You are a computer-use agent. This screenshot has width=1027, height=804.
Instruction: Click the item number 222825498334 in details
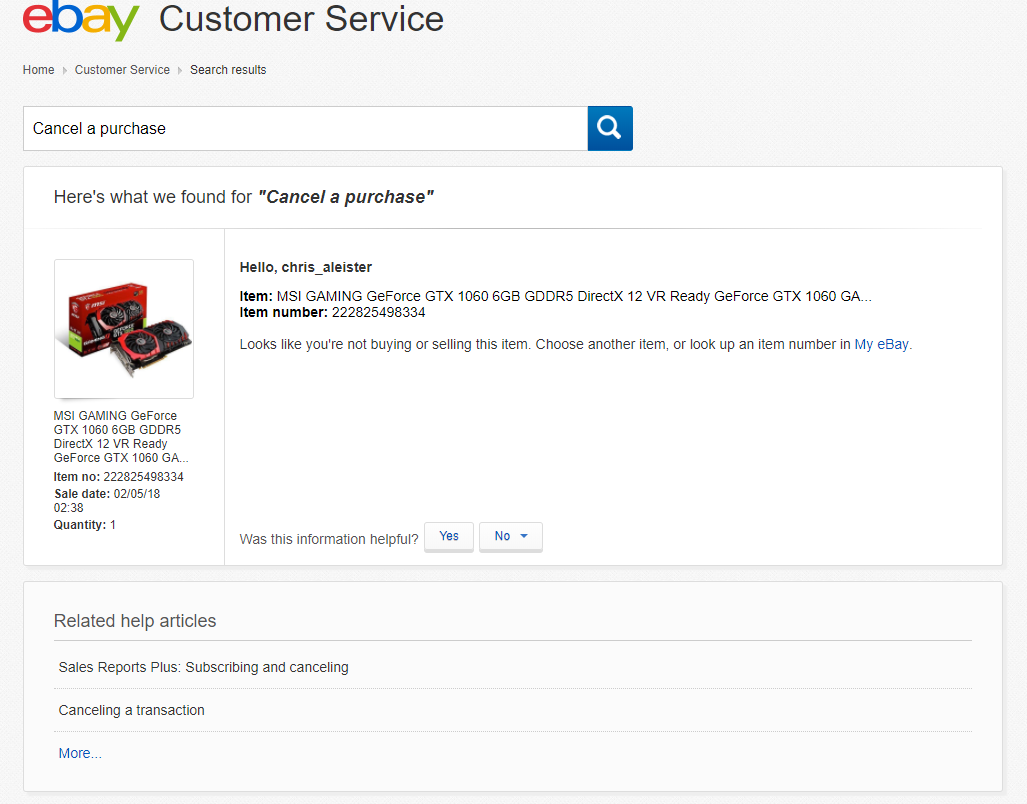point(378,312)
